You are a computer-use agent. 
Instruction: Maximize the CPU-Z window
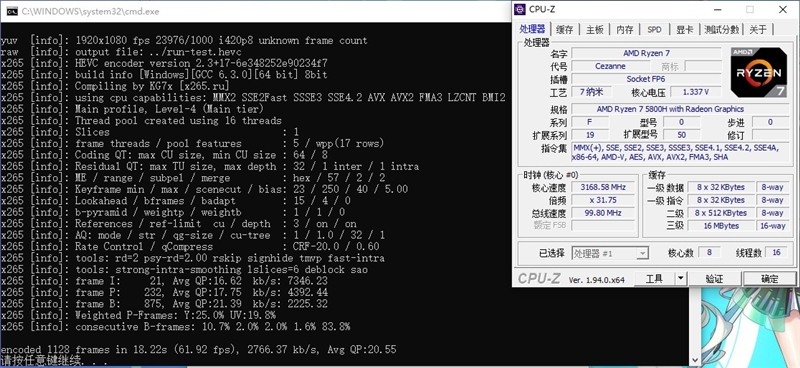pyautogui.click(x=749, y=9)
